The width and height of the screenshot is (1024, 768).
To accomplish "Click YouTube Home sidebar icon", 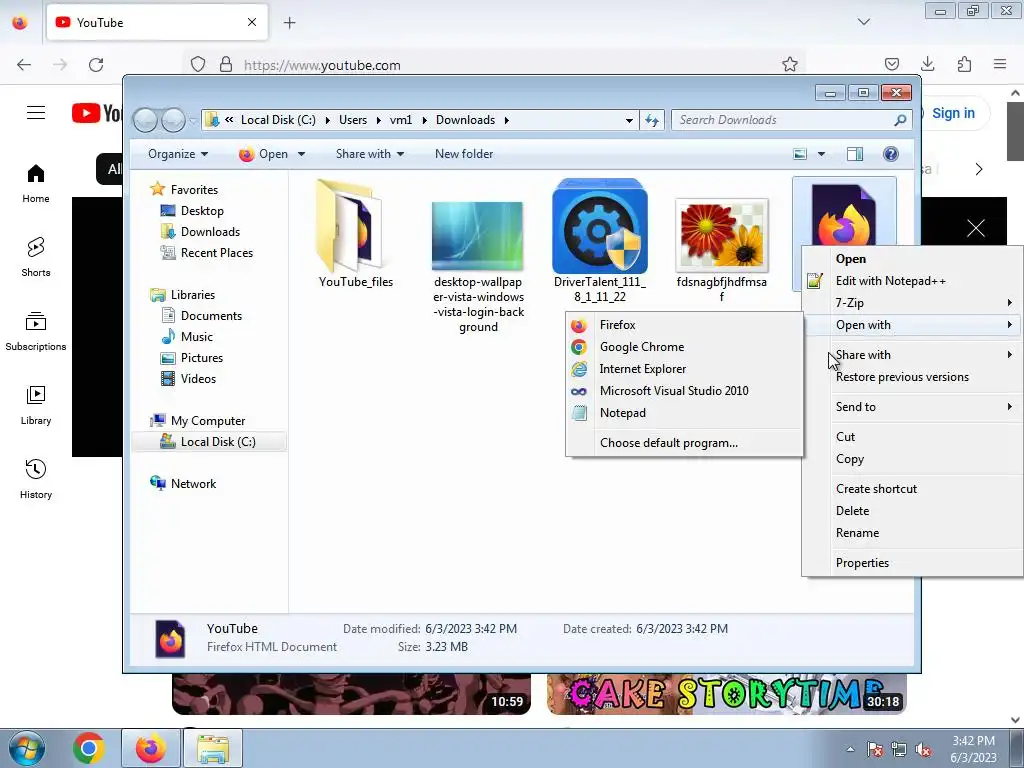I will [x=36, y=183].
